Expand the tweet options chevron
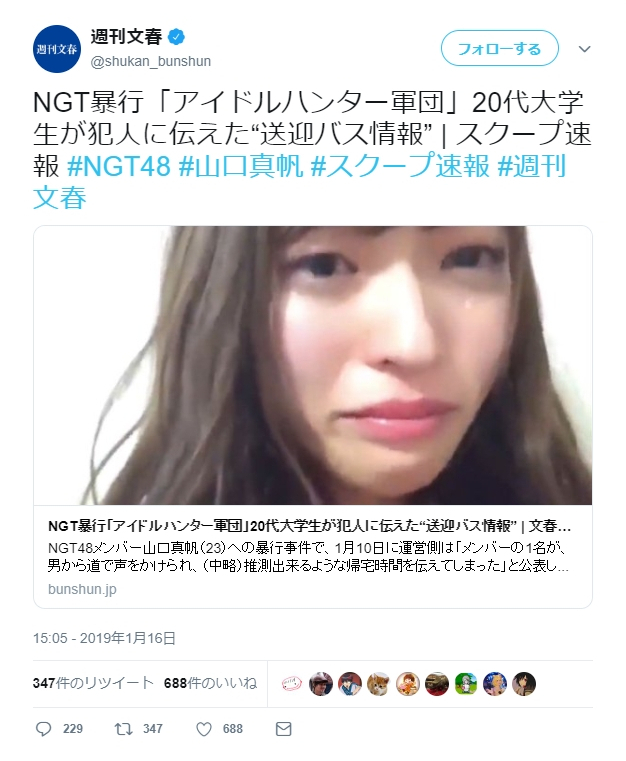The width and height of the screenshot is (626, 761). tap(585, 49)
